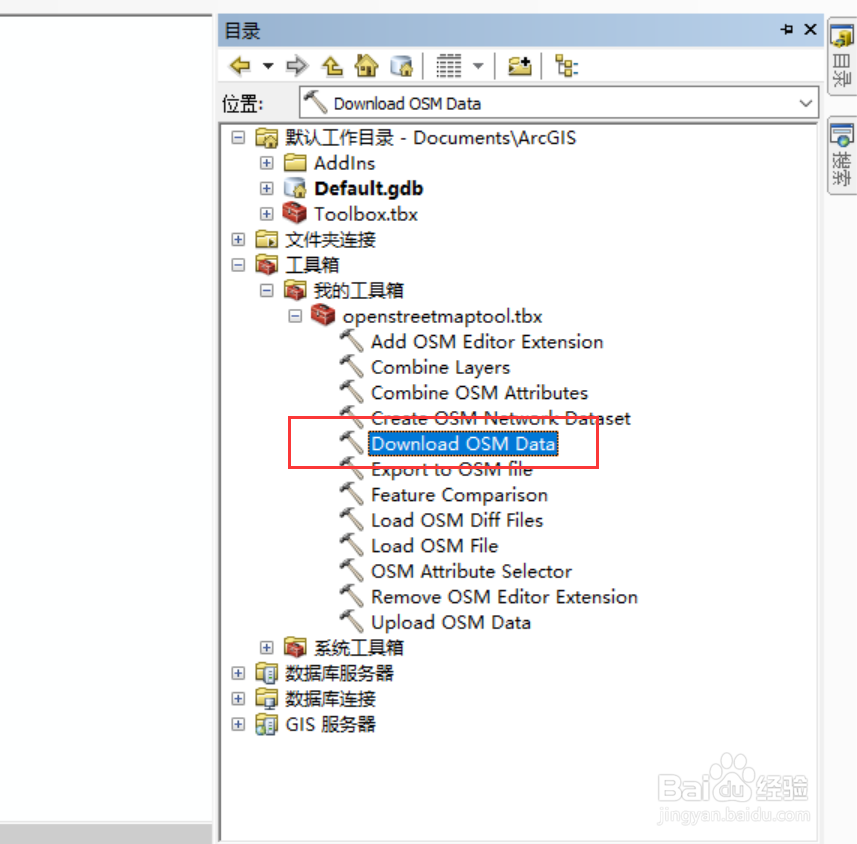Open the 位置 location dropdown
The height and width of the screenshot is (844, 857).
pyautogui.click(x=805, y=103)
